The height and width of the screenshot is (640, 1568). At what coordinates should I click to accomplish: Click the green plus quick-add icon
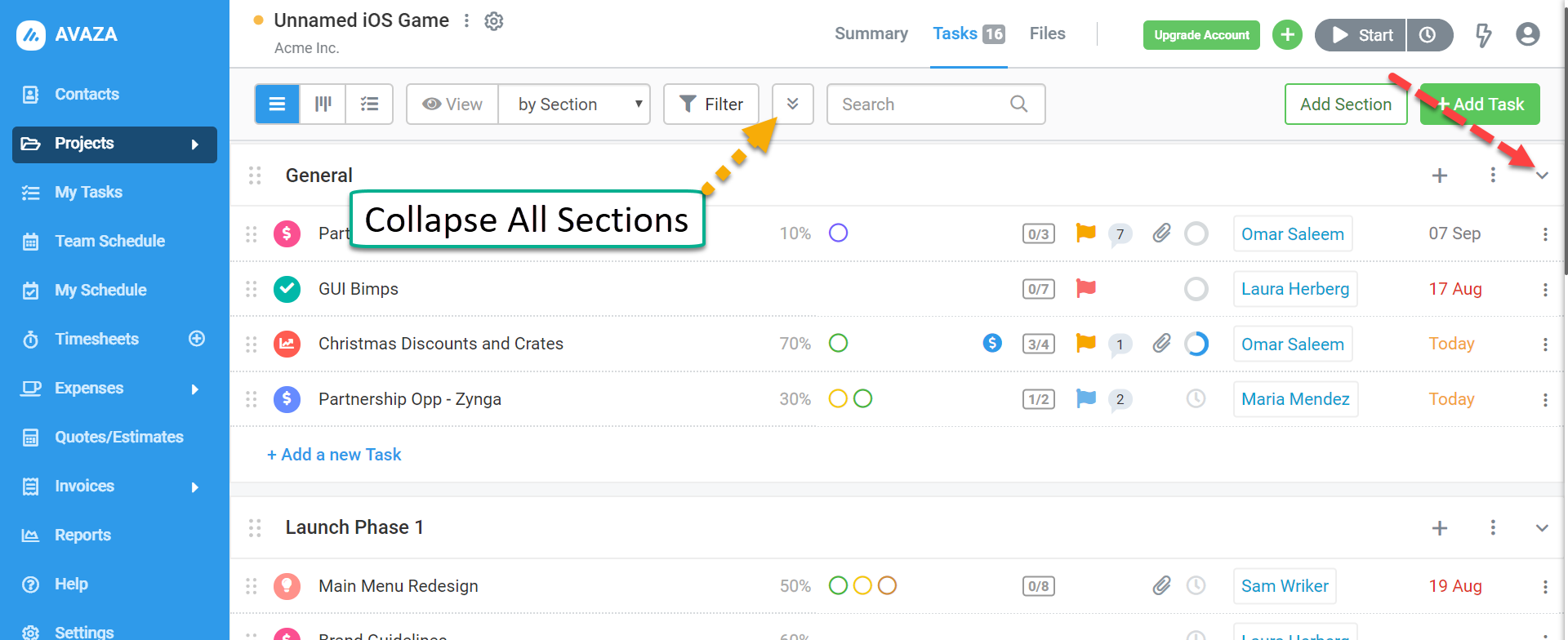(1288, 35)
